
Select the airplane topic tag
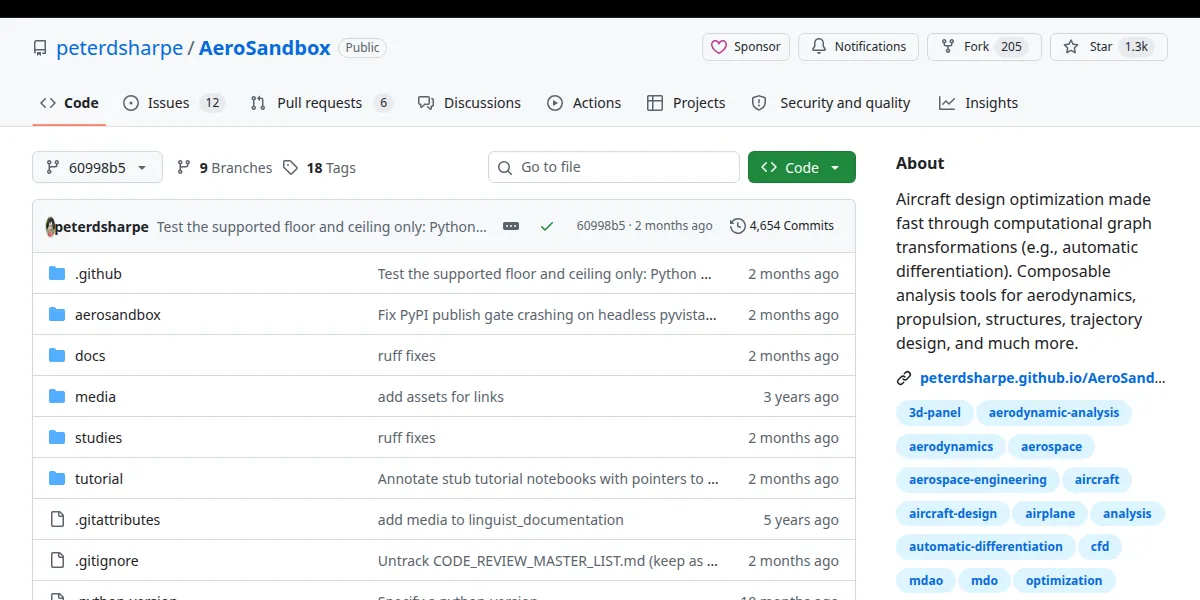(1050, 514)
